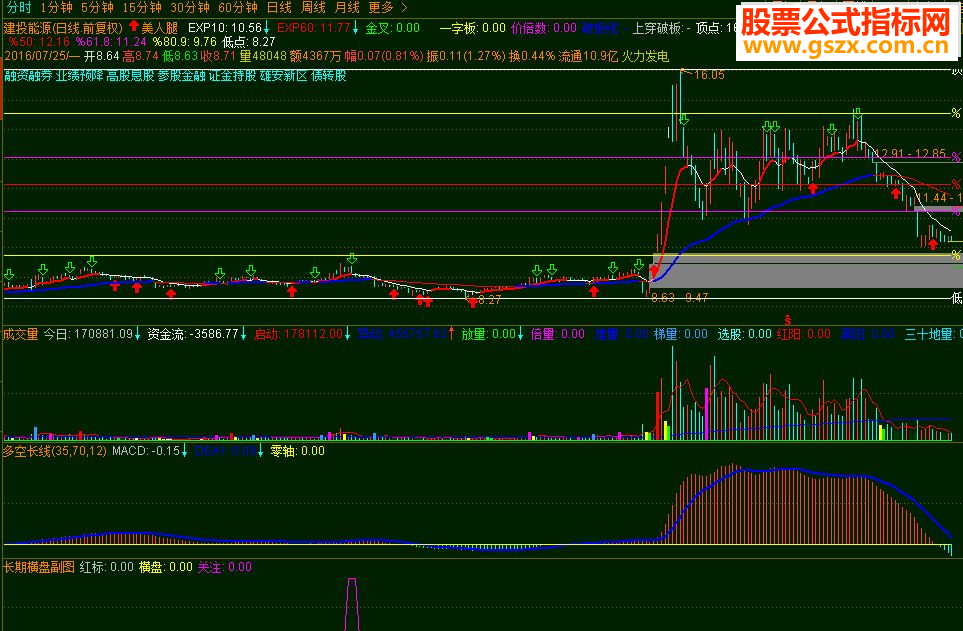This screenshot has width=963, height=631.
Task: Click the 放量: 0.00 value
Action: coord(488,334)
